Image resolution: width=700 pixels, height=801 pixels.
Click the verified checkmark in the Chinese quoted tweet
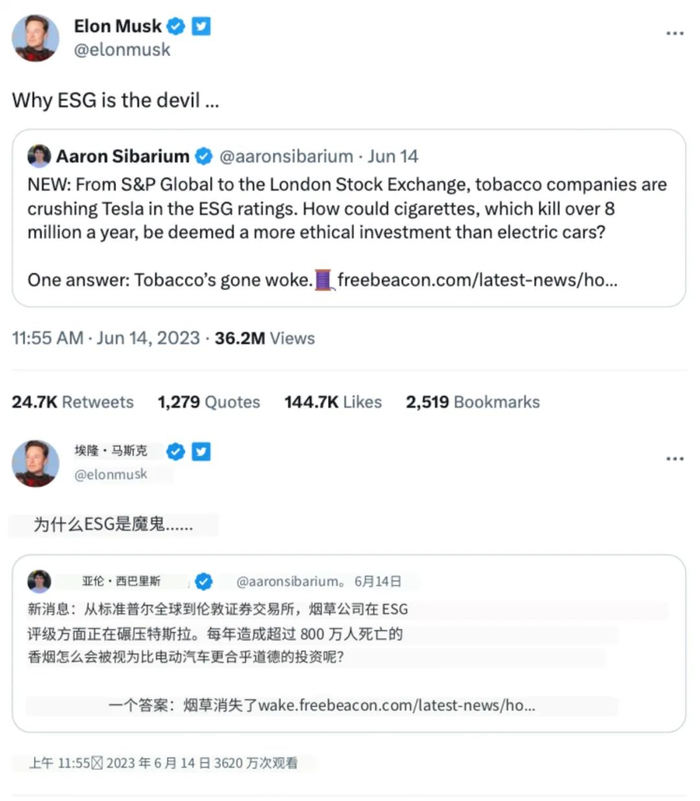tap(204, 580)
